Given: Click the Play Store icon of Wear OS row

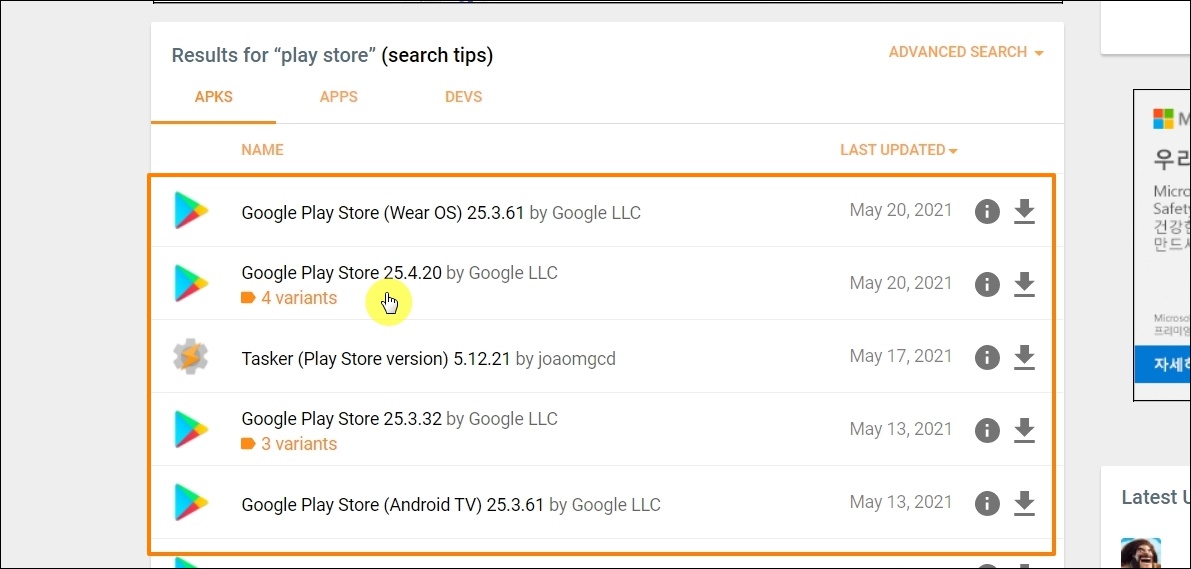Looking at the screenshot, I should (191, 210).
